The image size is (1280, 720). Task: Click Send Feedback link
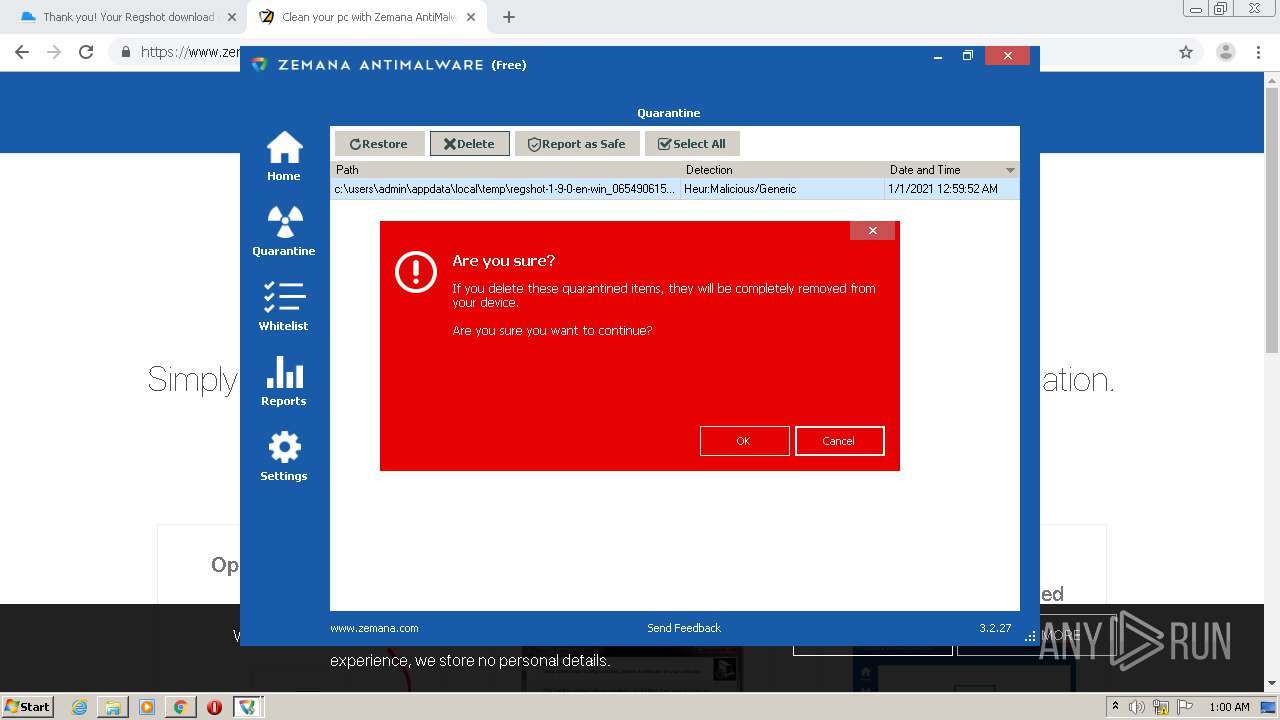tap(684, 628)
